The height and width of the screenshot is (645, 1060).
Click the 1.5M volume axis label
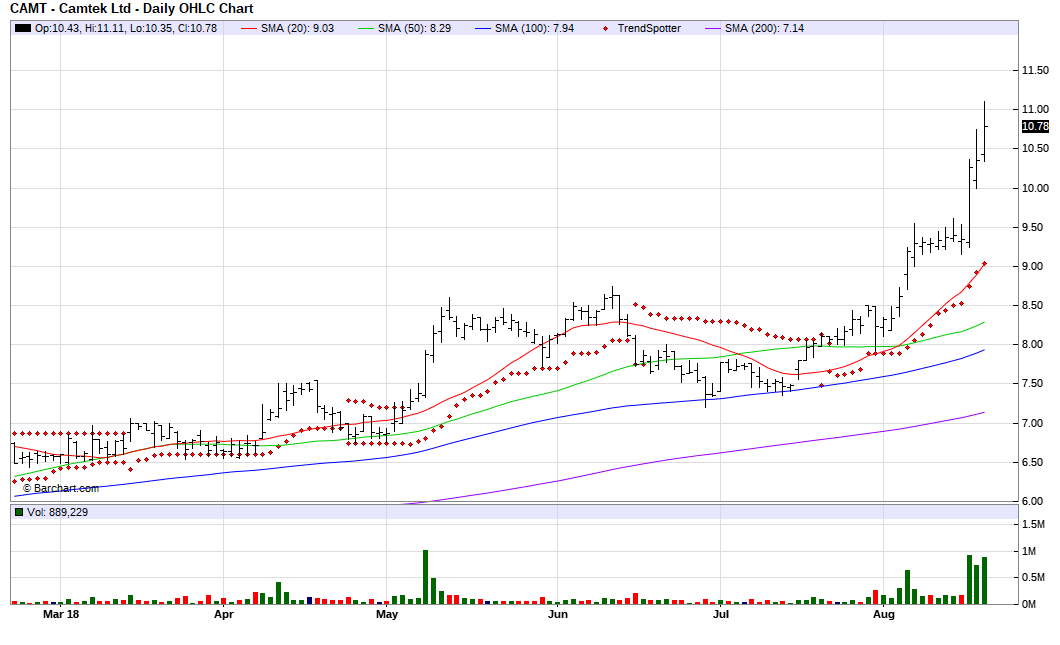click(x=1033, y=525)
